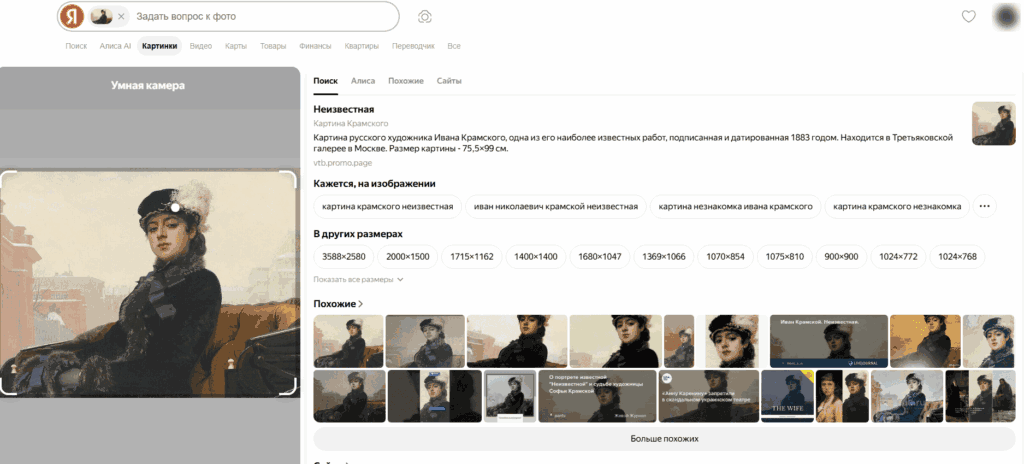Select the Поиск results tab
1024x464 pixels.
(325, 81)
